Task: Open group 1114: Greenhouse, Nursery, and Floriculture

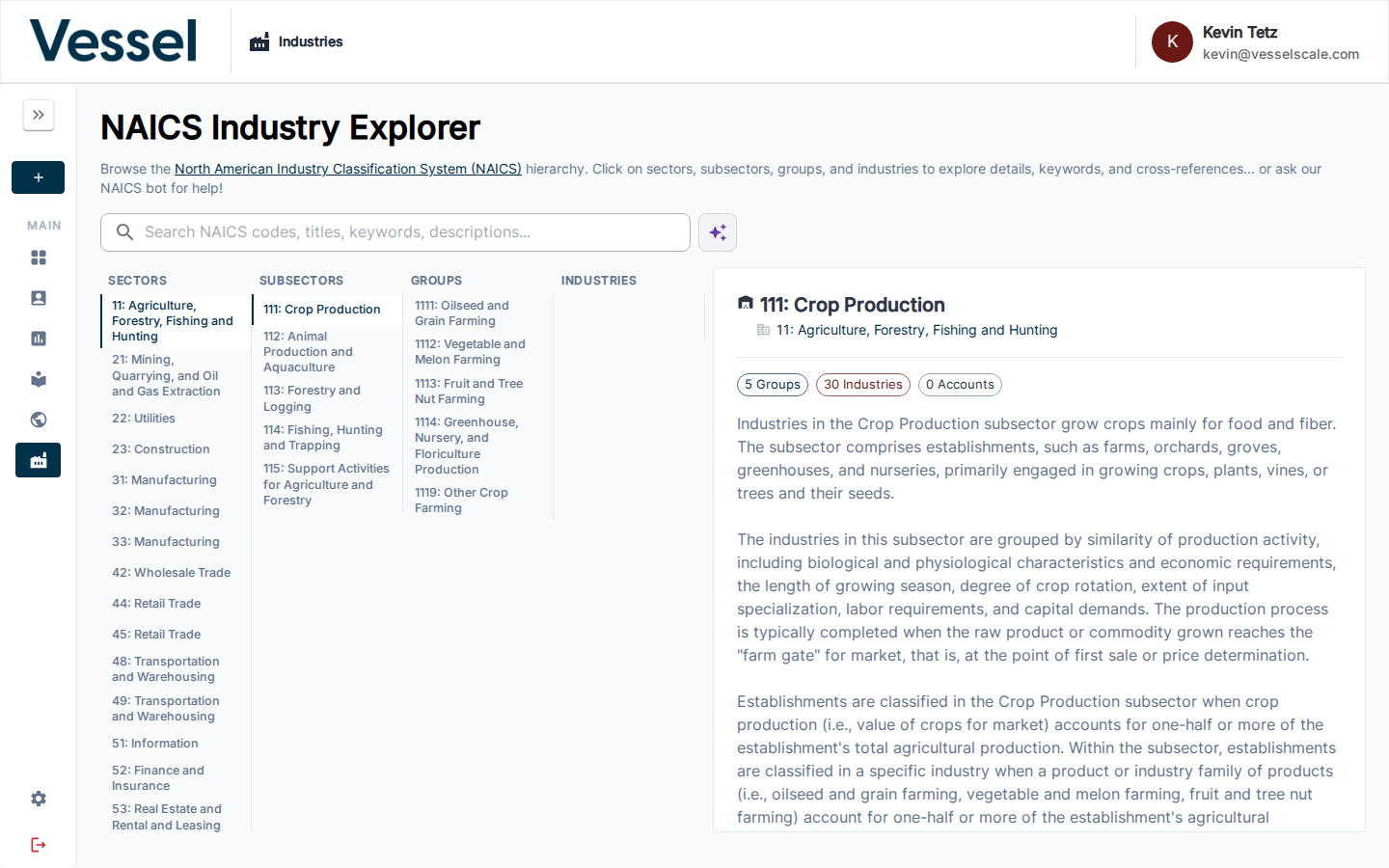Action: [x=477, y=446]
